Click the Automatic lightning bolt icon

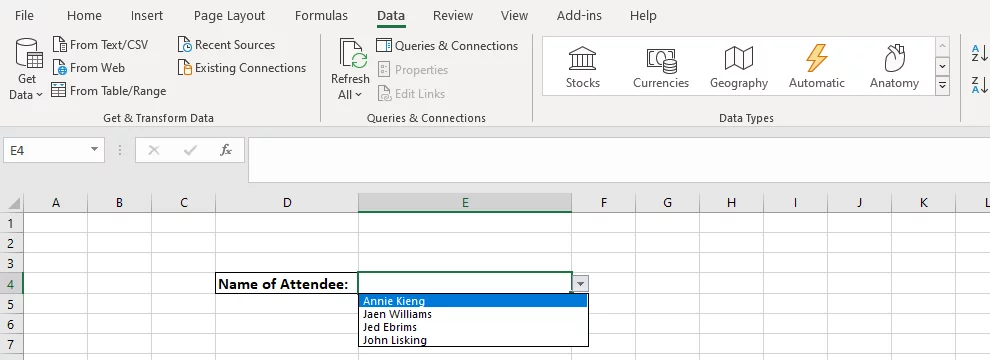click(816, 58)
